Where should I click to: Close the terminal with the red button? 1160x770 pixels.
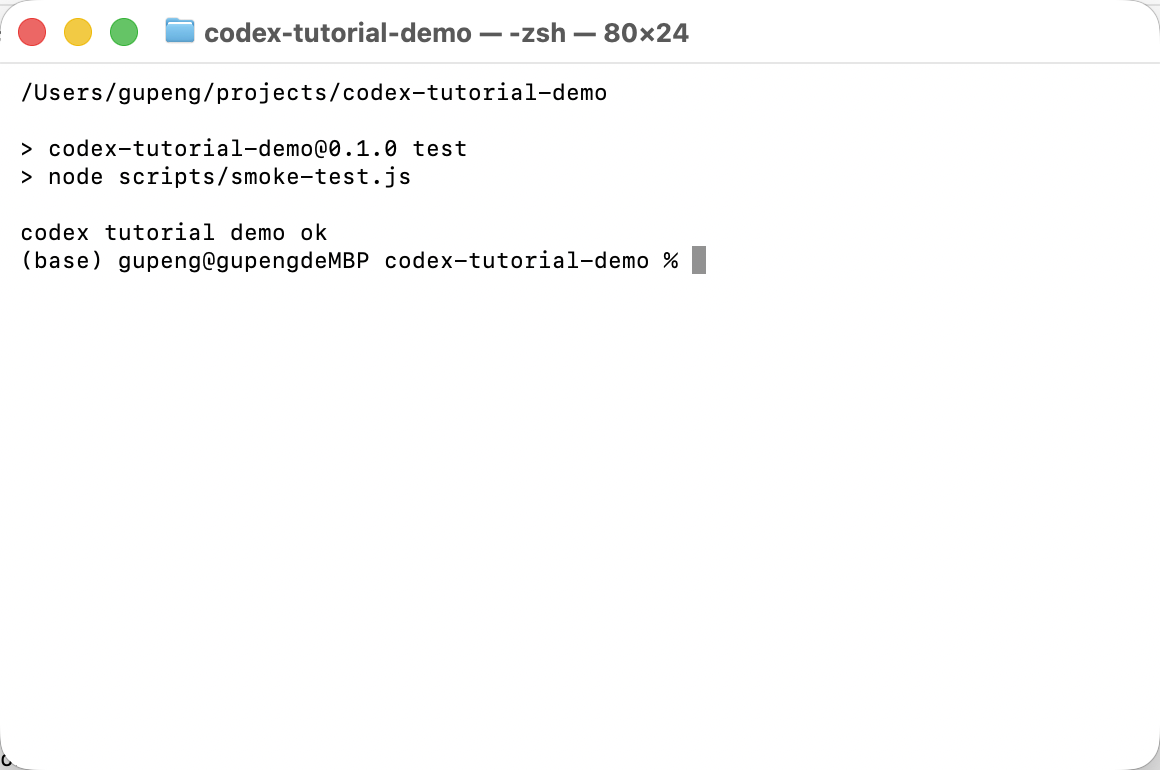pos(32,33)
